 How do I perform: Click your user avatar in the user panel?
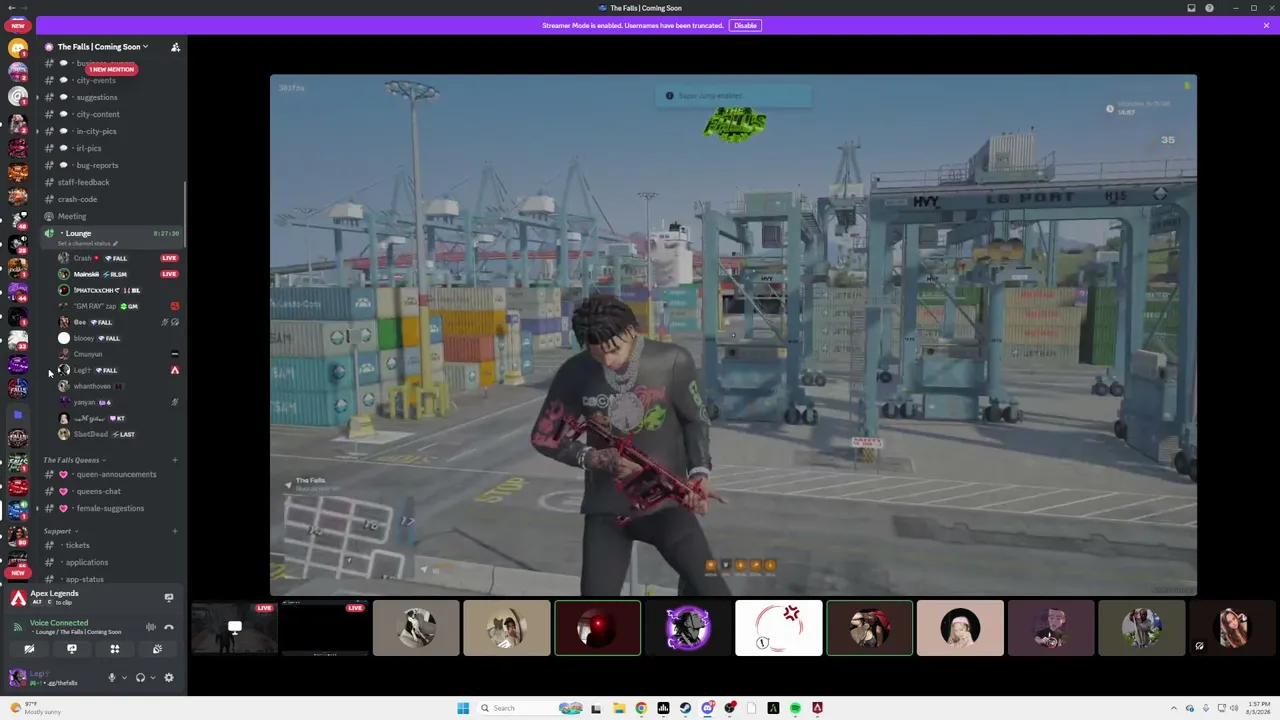tap(17, 678)
